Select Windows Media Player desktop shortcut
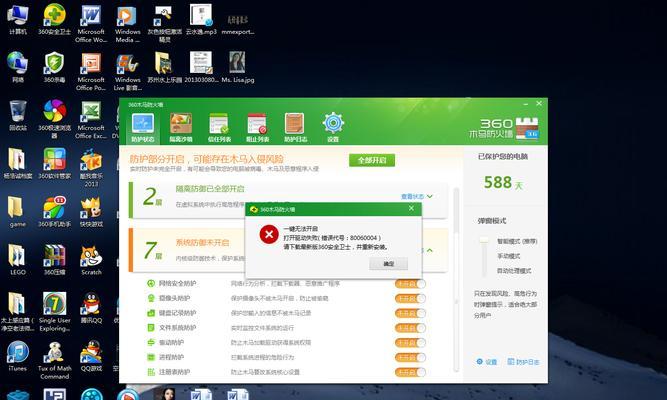 click(127, 24)
